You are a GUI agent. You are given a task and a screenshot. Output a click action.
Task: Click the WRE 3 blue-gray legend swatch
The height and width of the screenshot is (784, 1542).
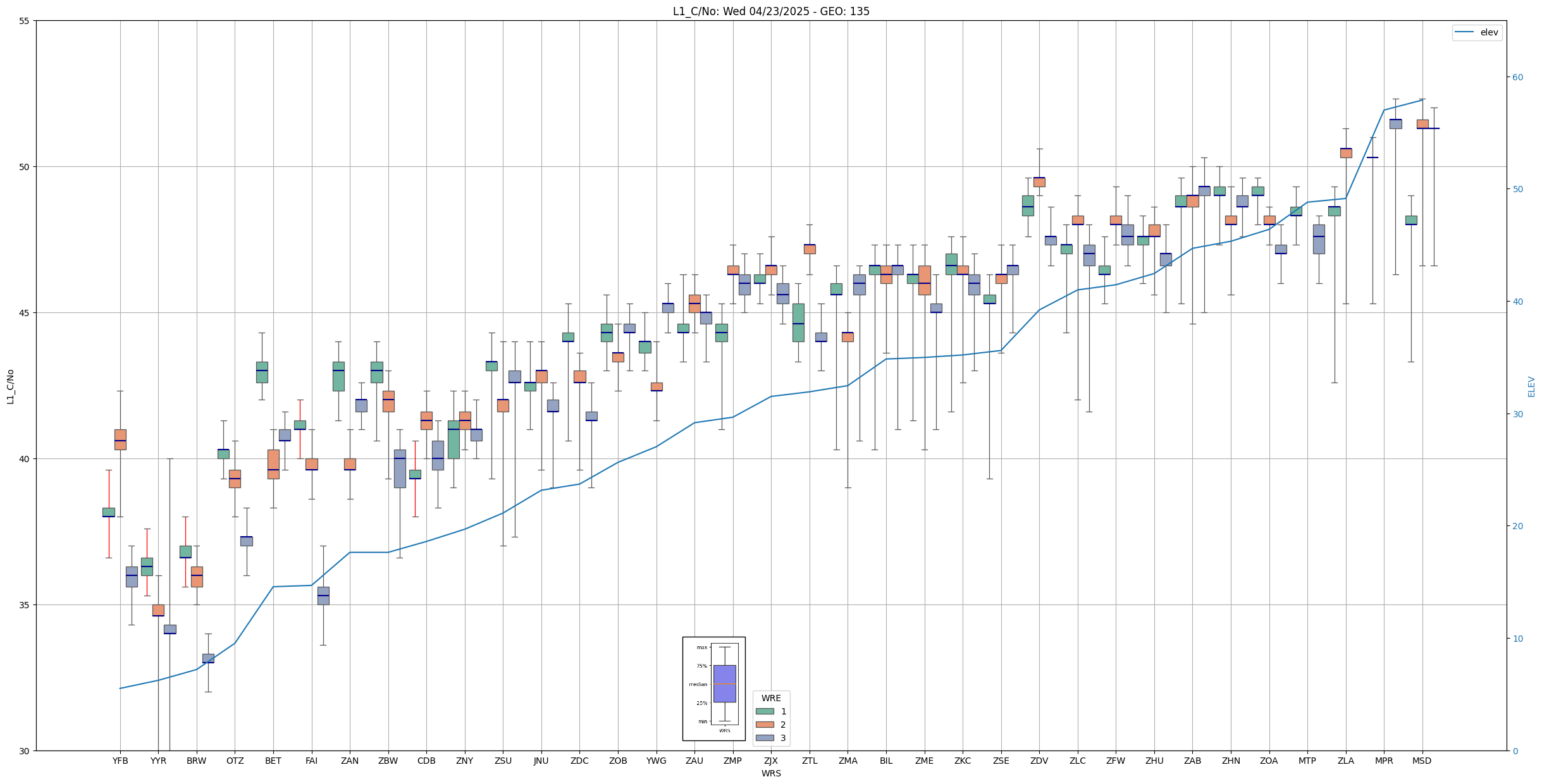coord(765,738)
